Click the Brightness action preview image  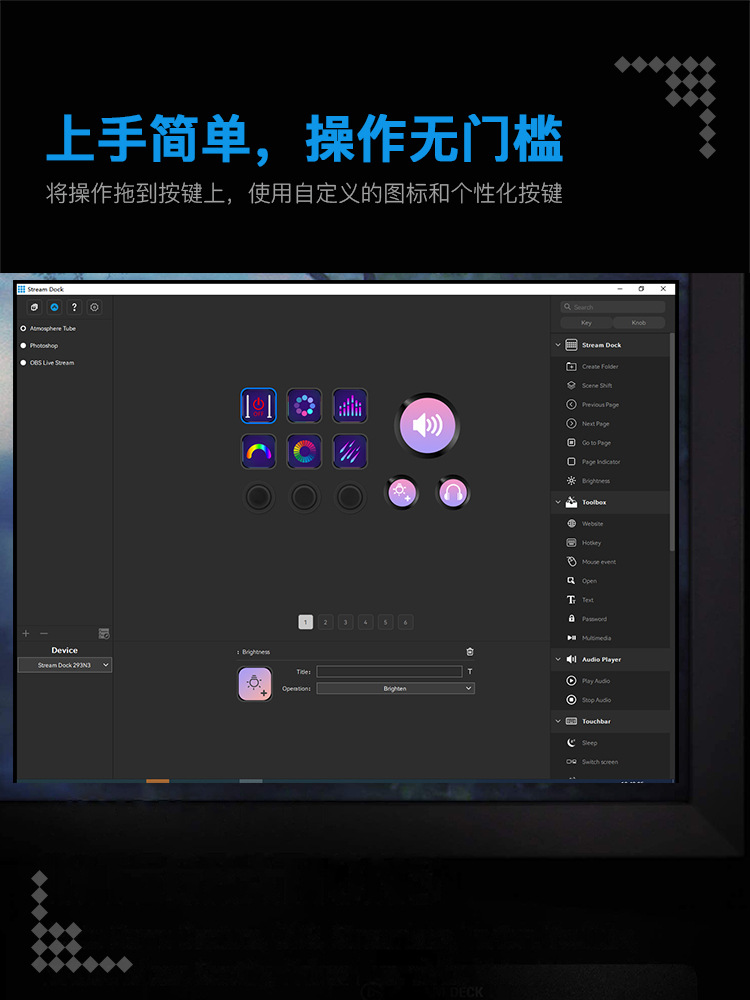255,684
